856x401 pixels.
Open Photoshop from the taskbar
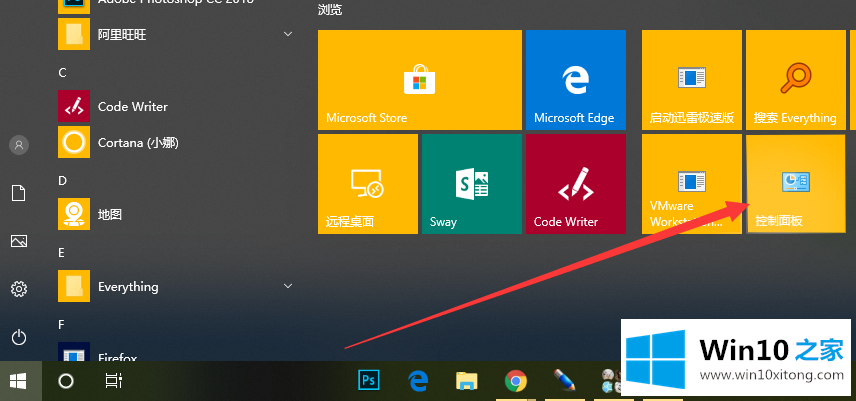pyautogui.click(x=369, y=380)
